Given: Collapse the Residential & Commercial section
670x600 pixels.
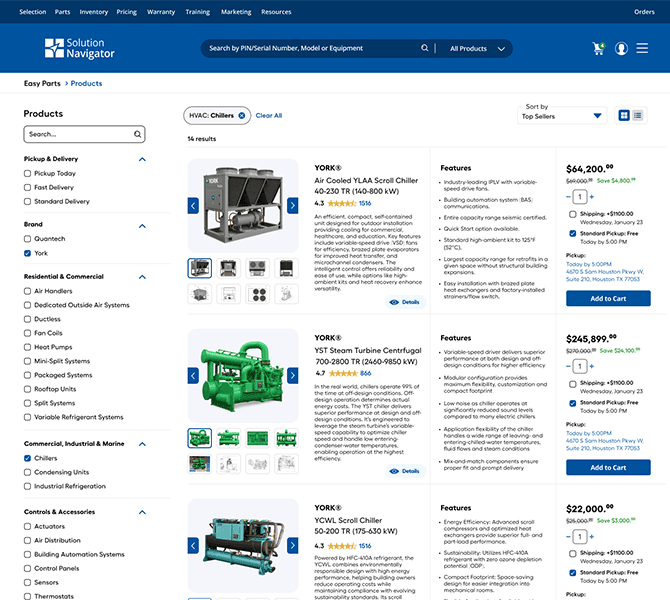Looking at the screenshot, I should tap(142, 277).
